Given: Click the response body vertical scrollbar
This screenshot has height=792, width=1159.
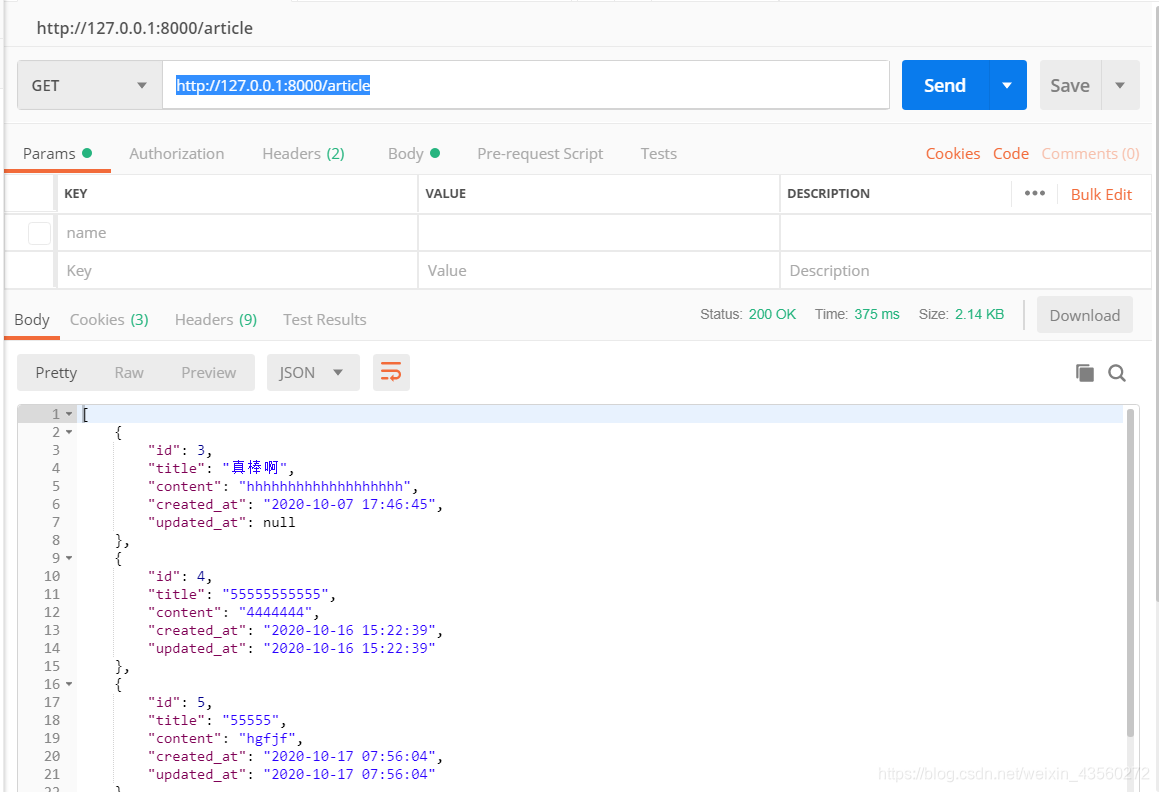Looking at the screenshot, I should coord(1130,573).
